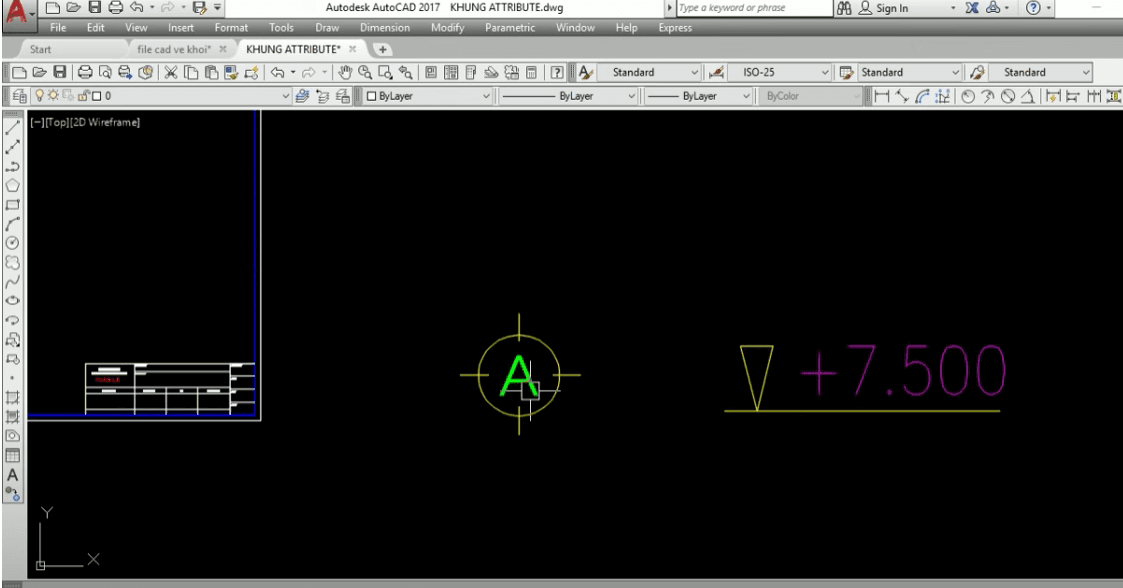Open the QuickCalc calculator icon
This screenshot has height=588, width=1123.
531,72
